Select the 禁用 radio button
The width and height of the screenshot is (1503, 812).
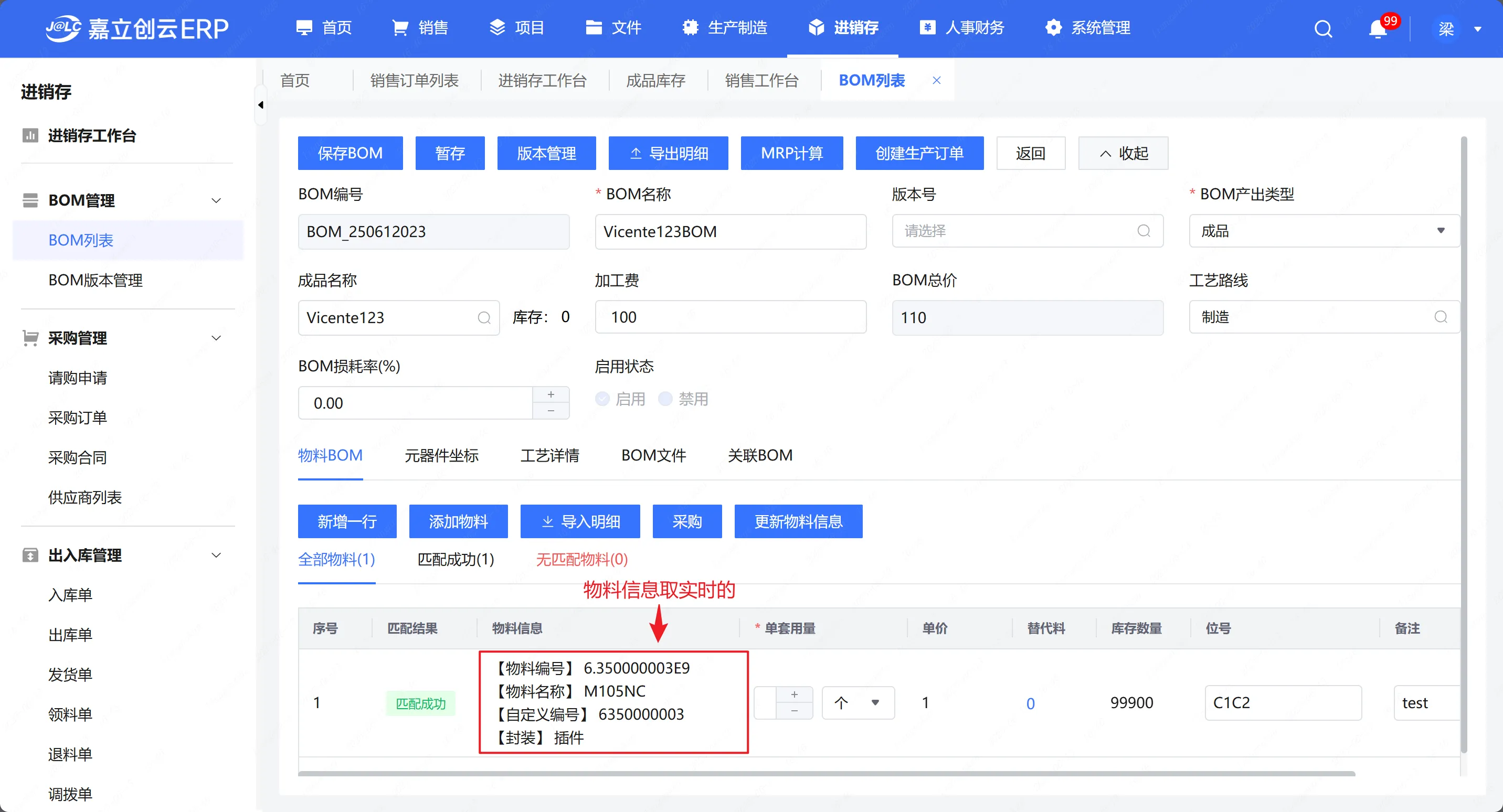pyautogui.click(x=665, y=399)
